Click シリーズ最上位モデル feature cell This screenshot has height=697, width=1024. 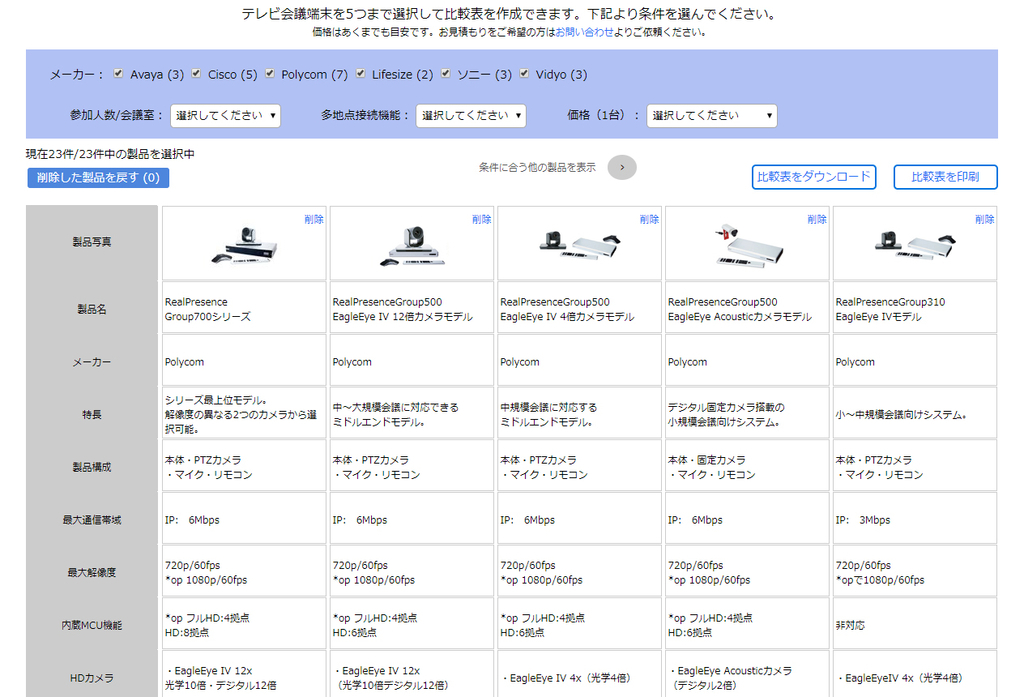(x=244, y=414)
